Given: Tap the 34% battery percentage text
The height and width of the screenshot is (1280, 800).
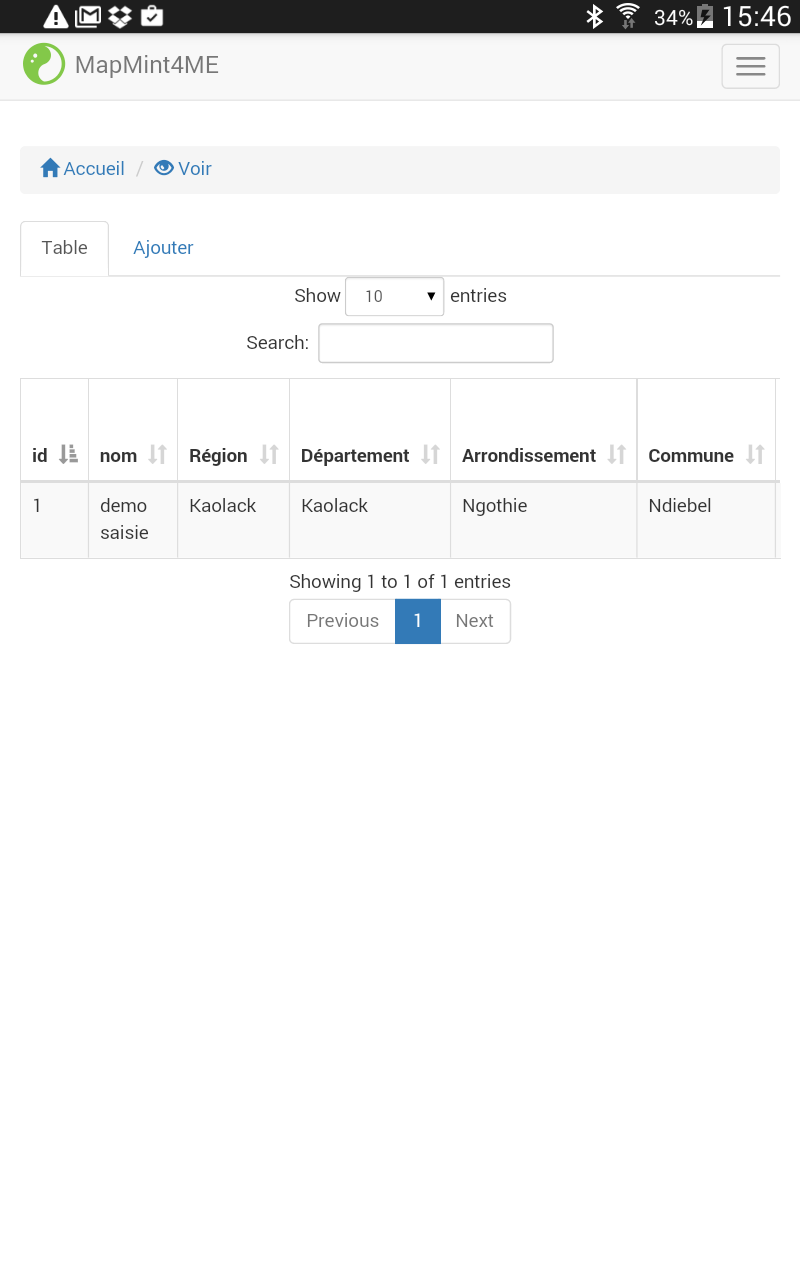Looking at the screenshot, I should (673, 17).
